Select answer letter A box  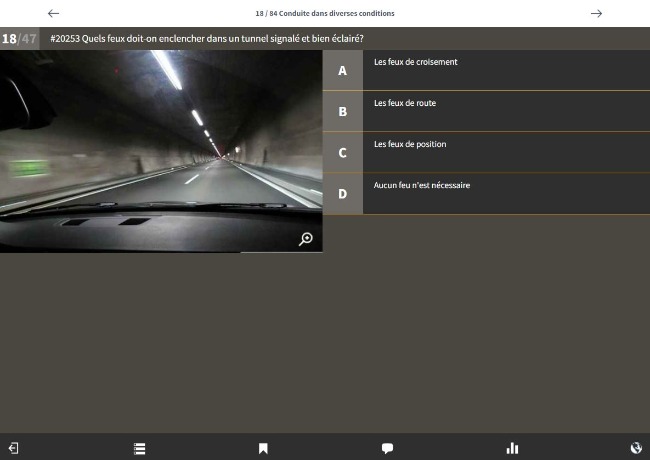(342, 71)
